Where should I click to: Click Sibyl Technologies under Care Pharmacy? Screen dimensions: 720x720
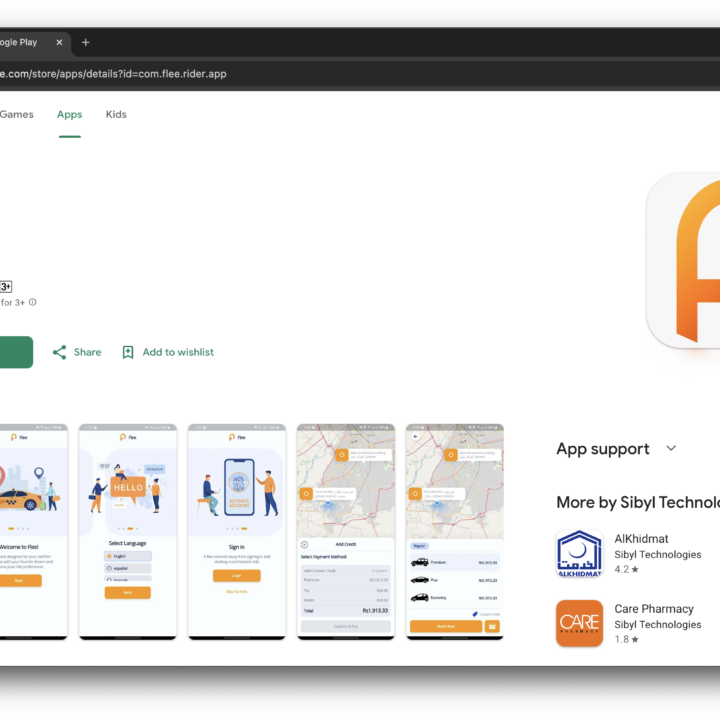[x=658, y=624]
